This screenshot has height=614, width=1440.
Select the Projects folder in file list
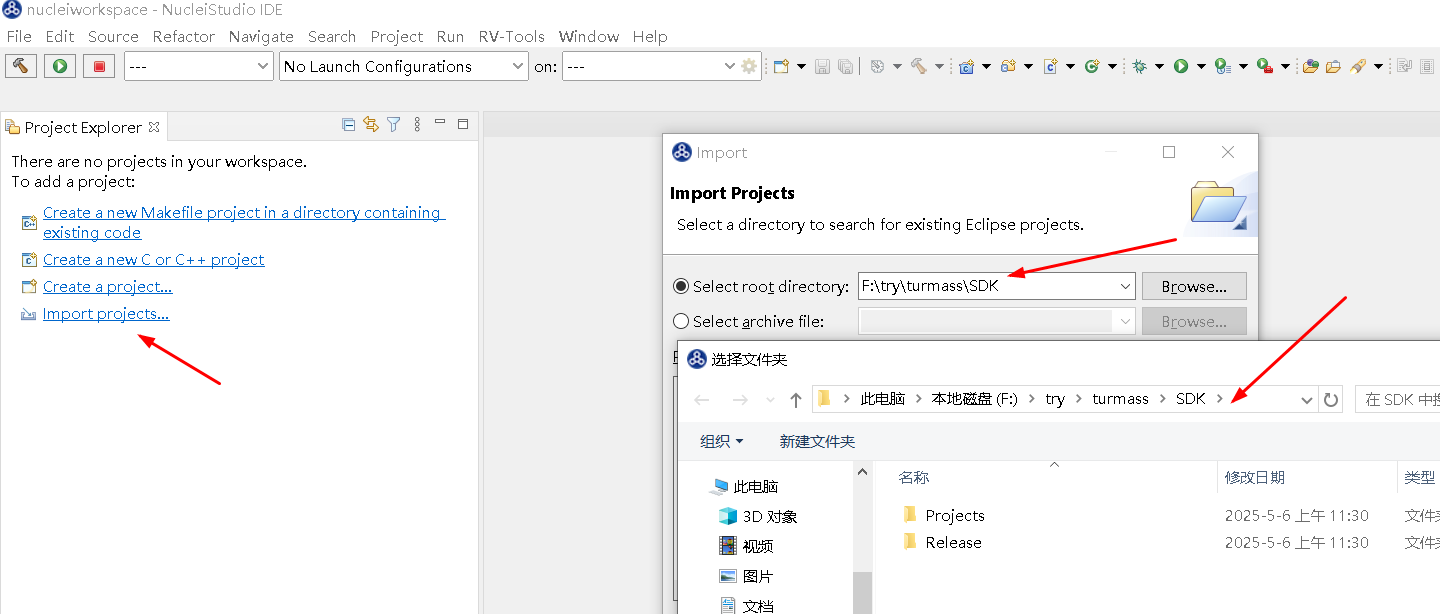pyautogui.click(x=955, y=515)
